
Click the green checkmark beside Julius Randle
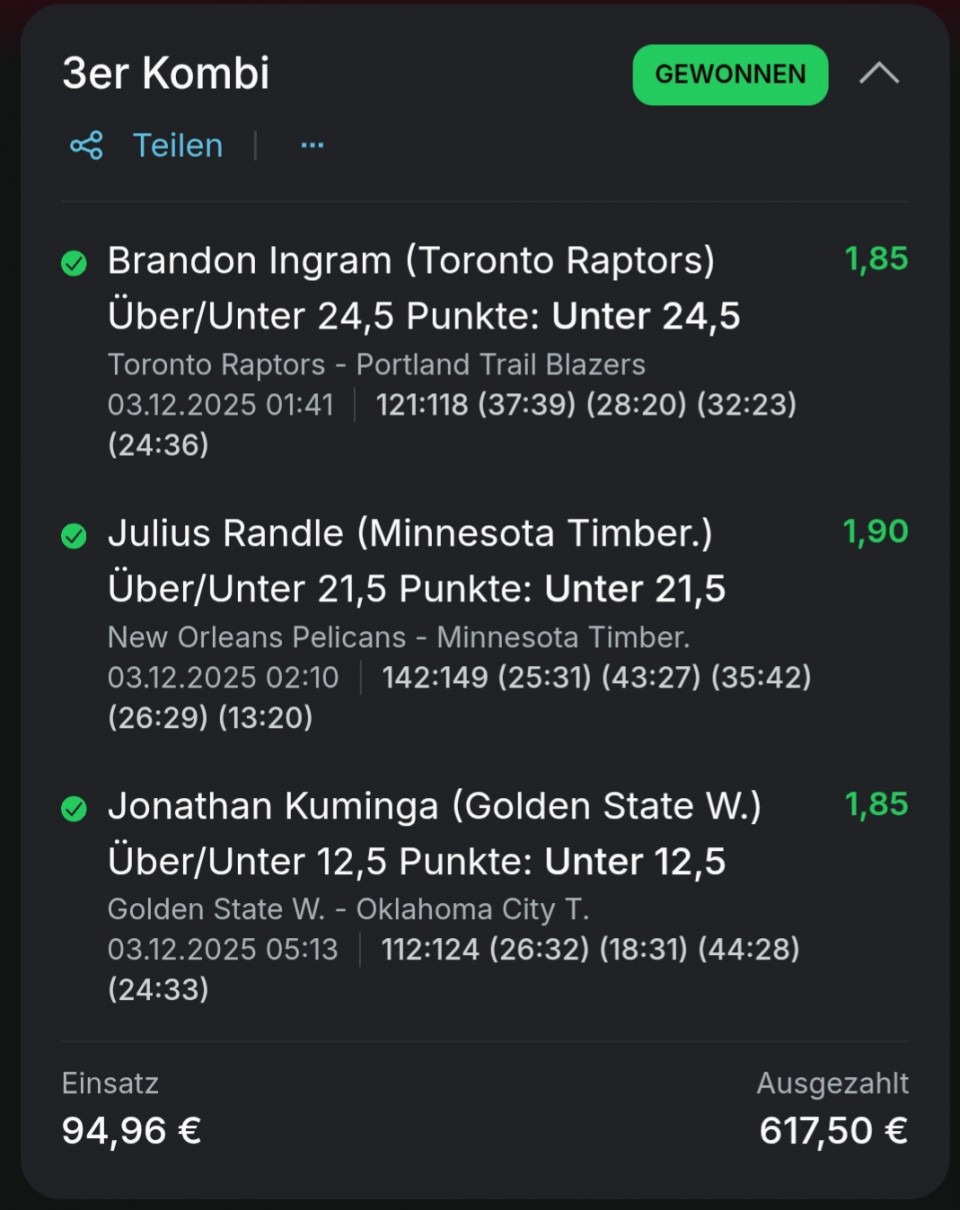(x=74, y=537)
